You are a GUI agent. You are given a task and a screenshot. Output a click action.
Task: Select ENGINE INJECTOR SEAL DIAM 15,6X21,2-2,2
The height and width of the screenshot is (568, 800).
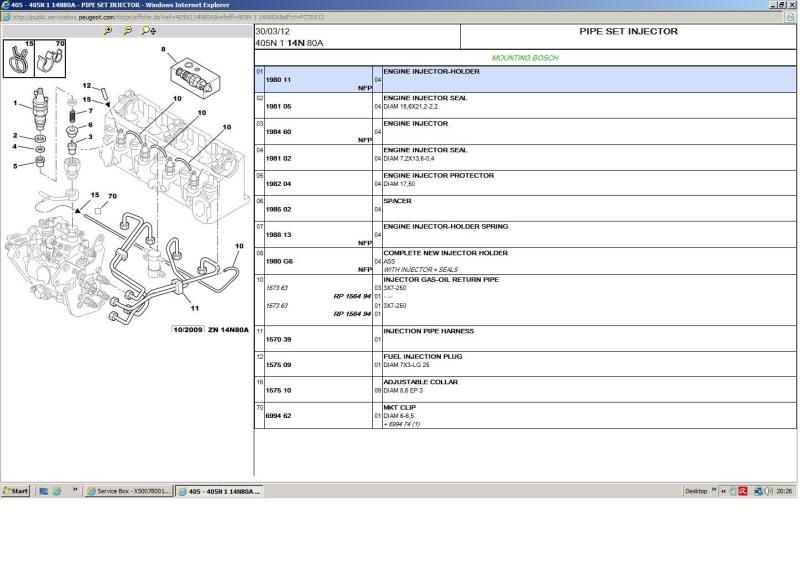coord(525,106)
